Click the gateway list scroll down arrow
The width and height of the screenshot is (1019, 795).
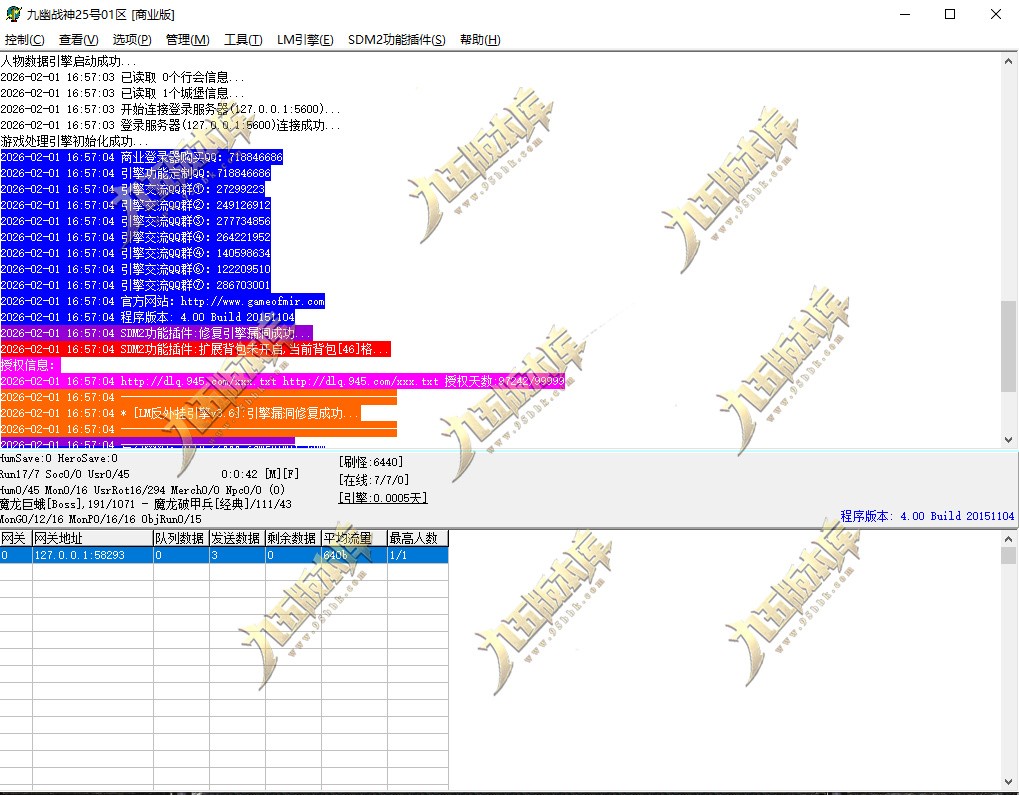coord(1008,782)
